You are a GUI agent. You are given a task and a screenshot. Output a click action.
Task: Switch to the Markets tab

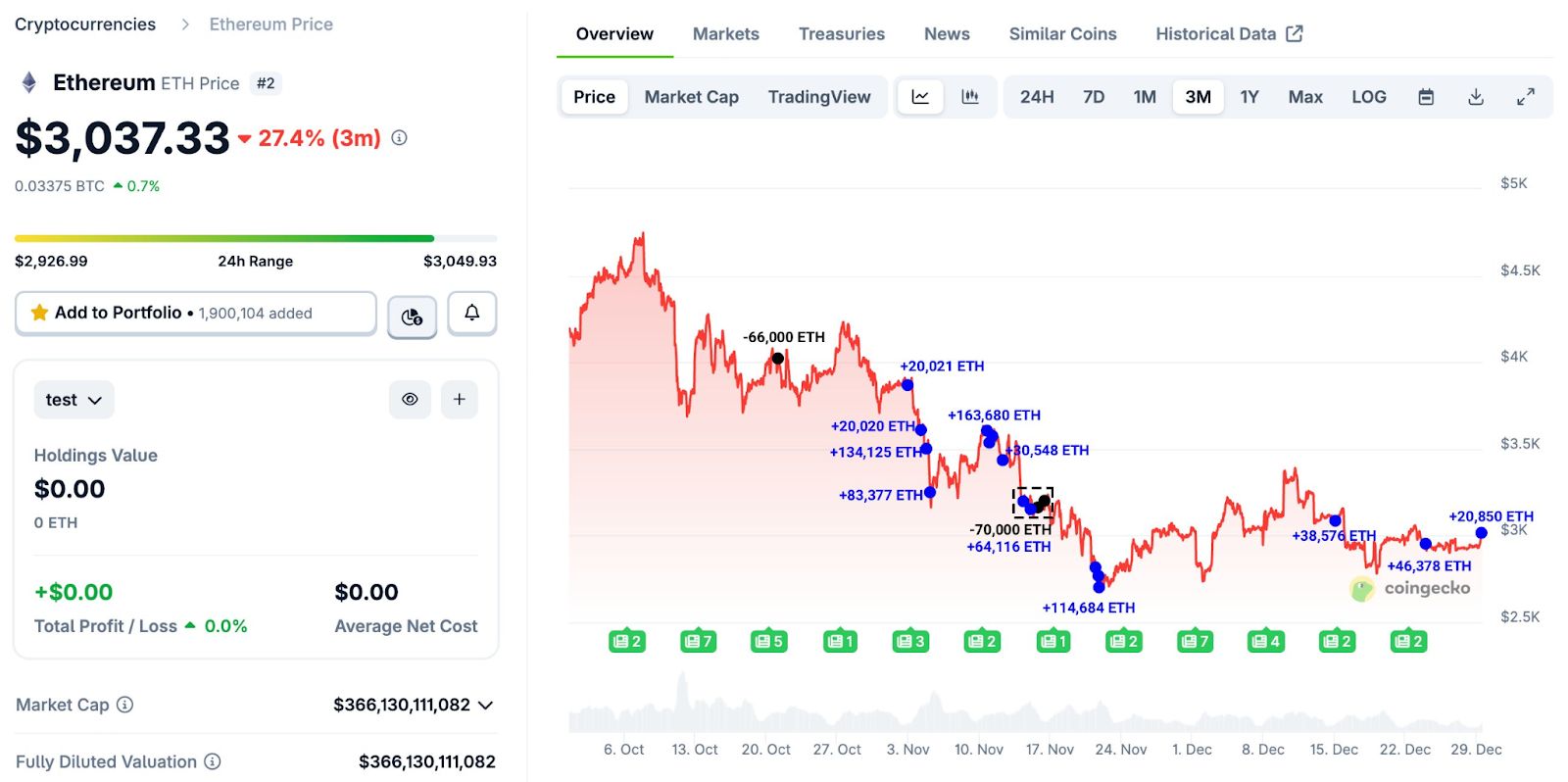(725, 33)
